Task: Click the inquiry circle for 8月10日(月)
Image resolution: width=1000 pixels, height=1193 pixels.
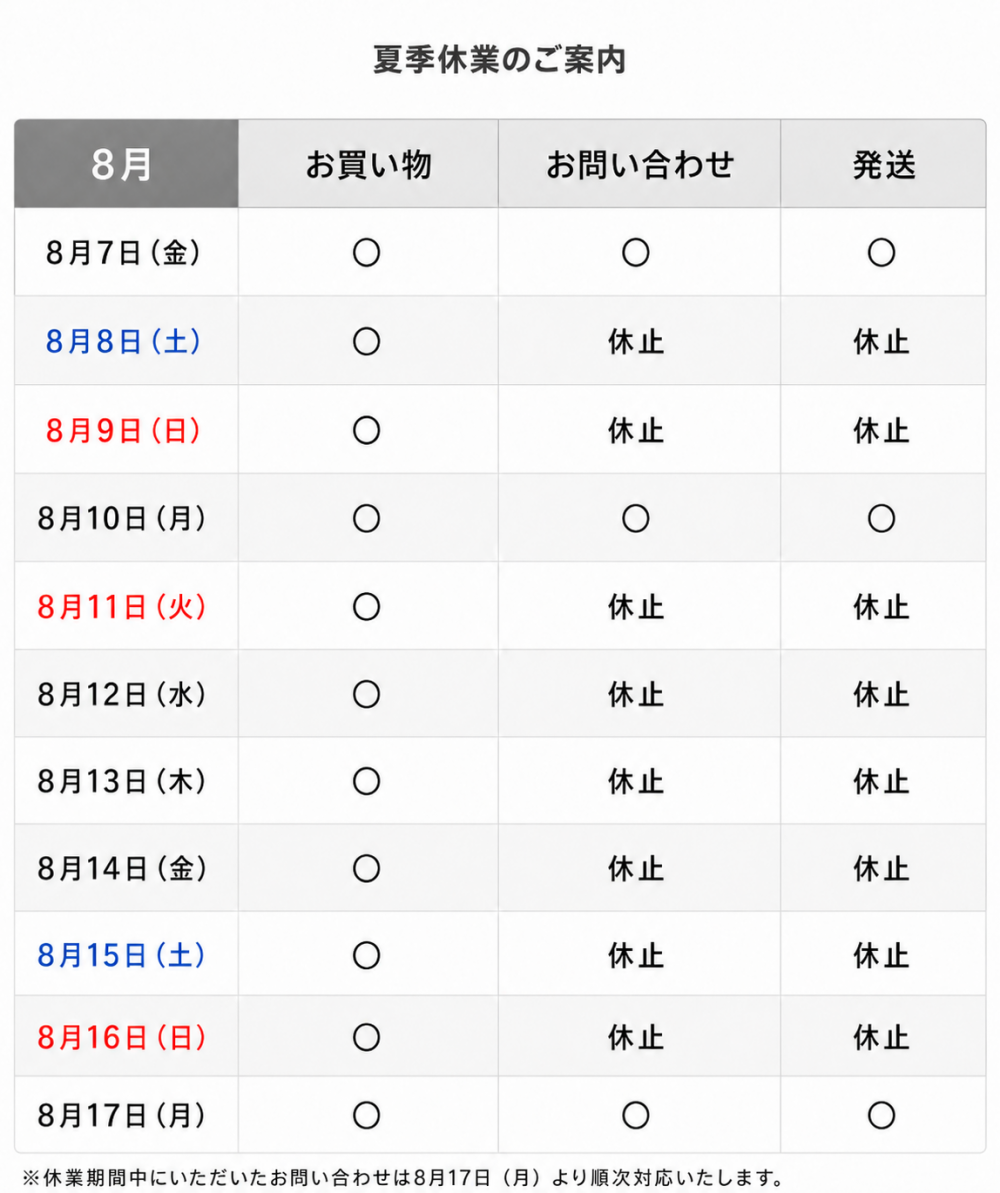Action: coord(635,519)
